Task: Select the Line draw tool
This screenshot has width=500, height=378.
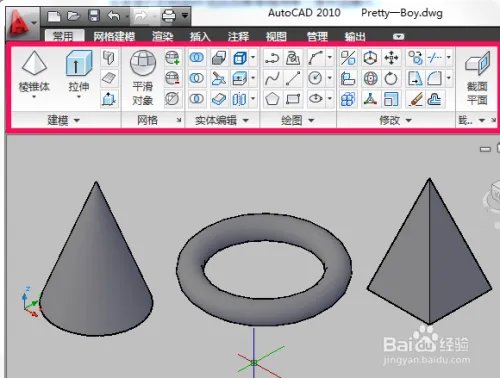Action: [x=293, y=78]
